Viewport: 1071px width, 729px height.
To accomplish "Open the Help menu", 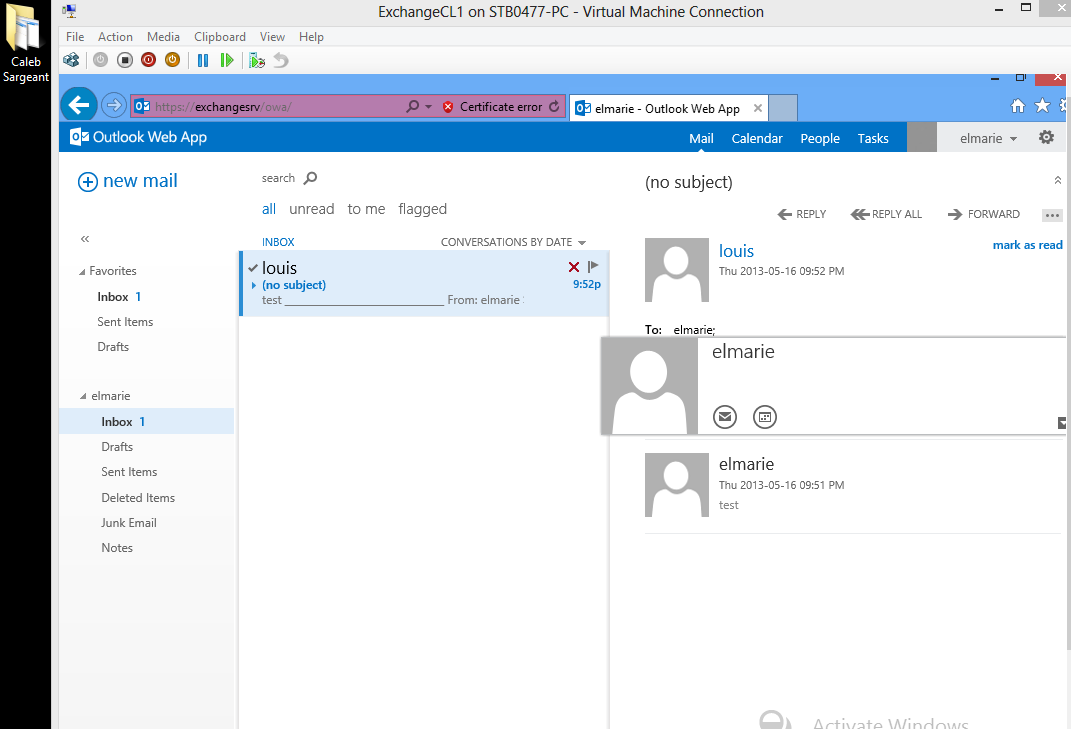I will (x=311, y=37).
